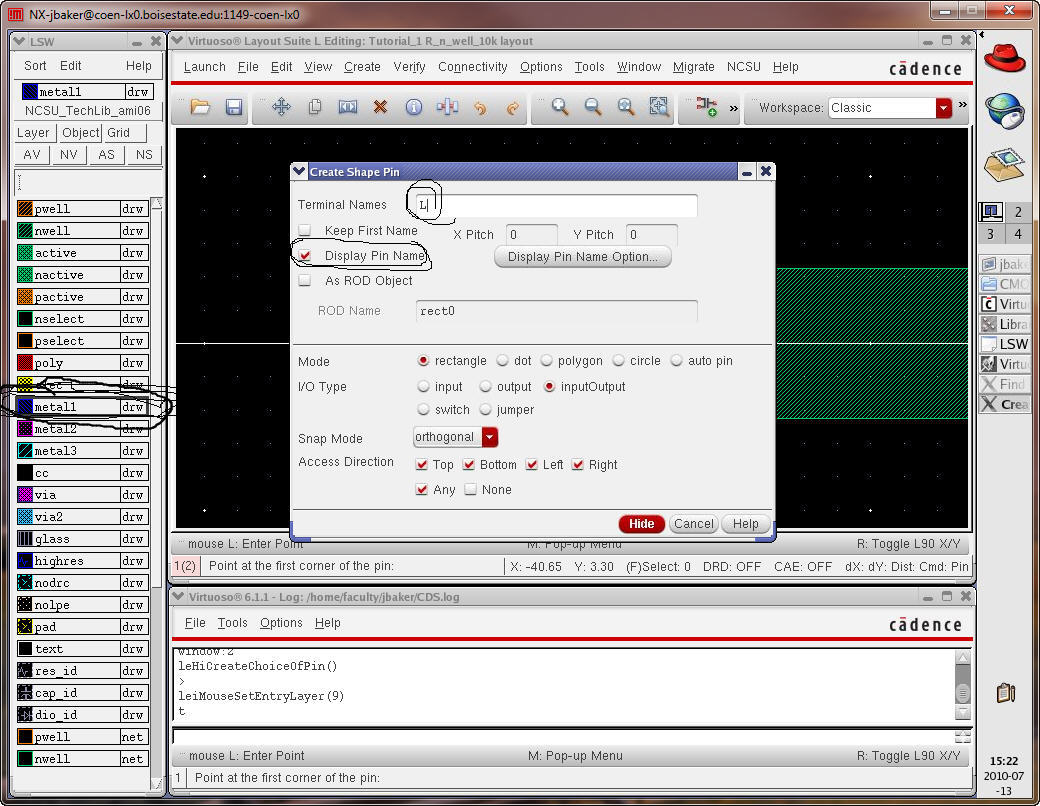
Task: Select the metal2 layer color swatch
Action: (26, 429)
